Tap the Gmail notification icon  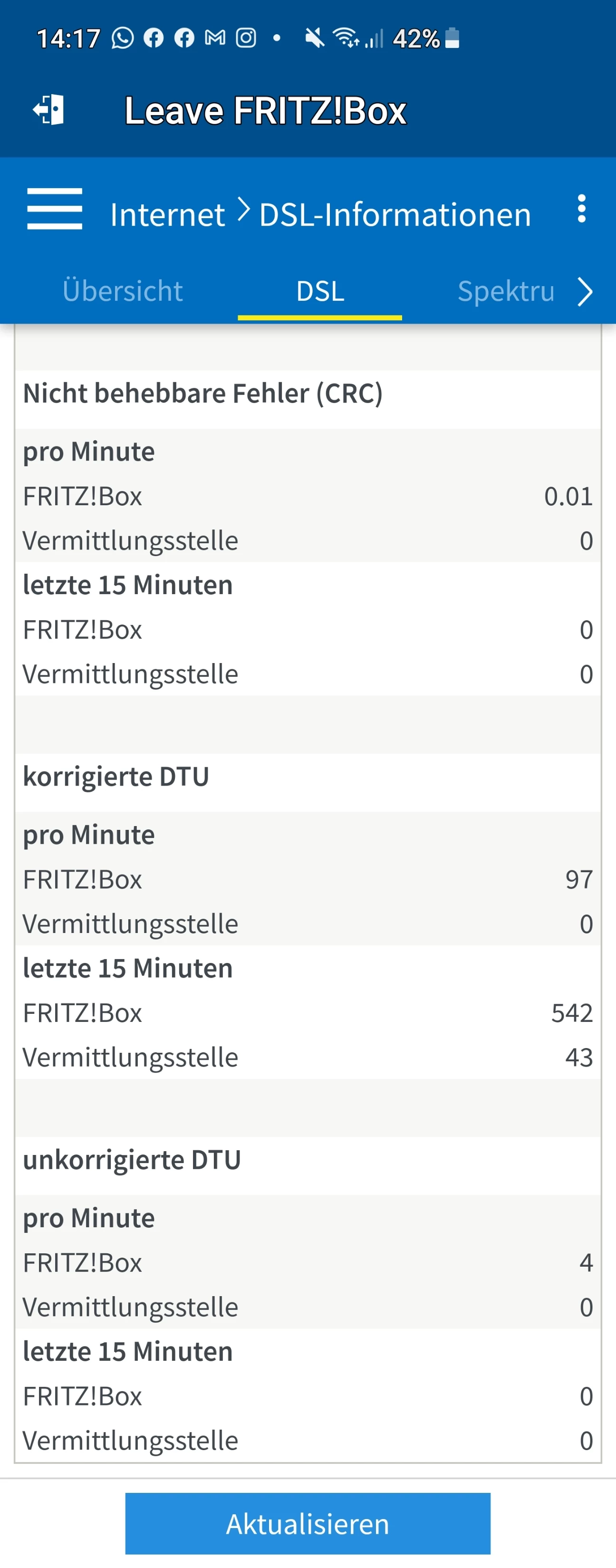[215, 38]
